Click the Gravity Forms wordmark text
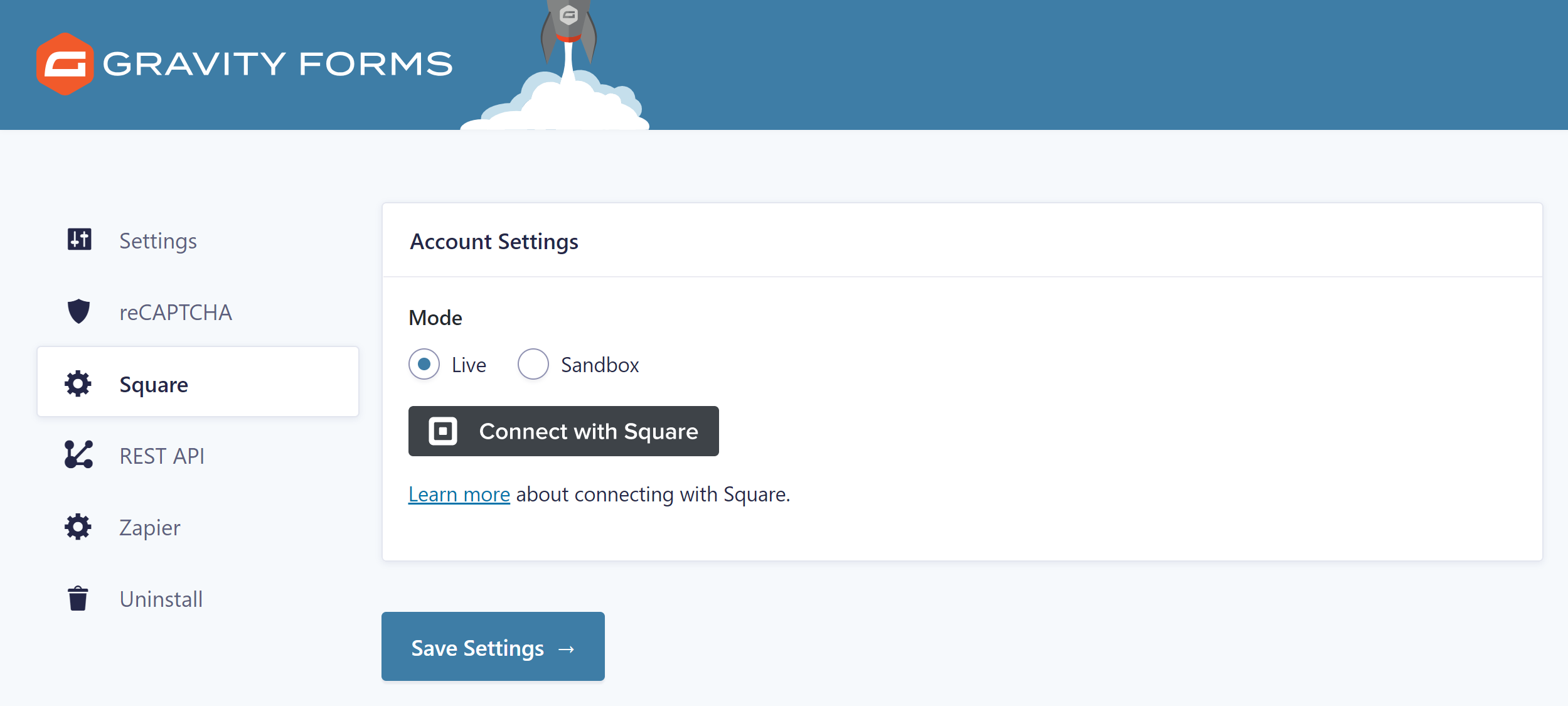 [277, 64]
